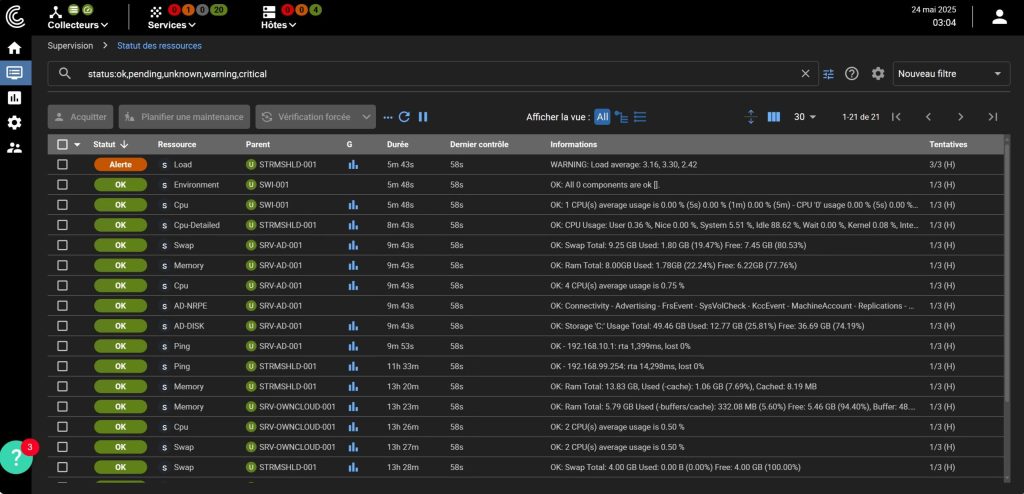This screenshot has height=494, width=1024.
Task: Refresh the resource list
Action: point(404,117)
